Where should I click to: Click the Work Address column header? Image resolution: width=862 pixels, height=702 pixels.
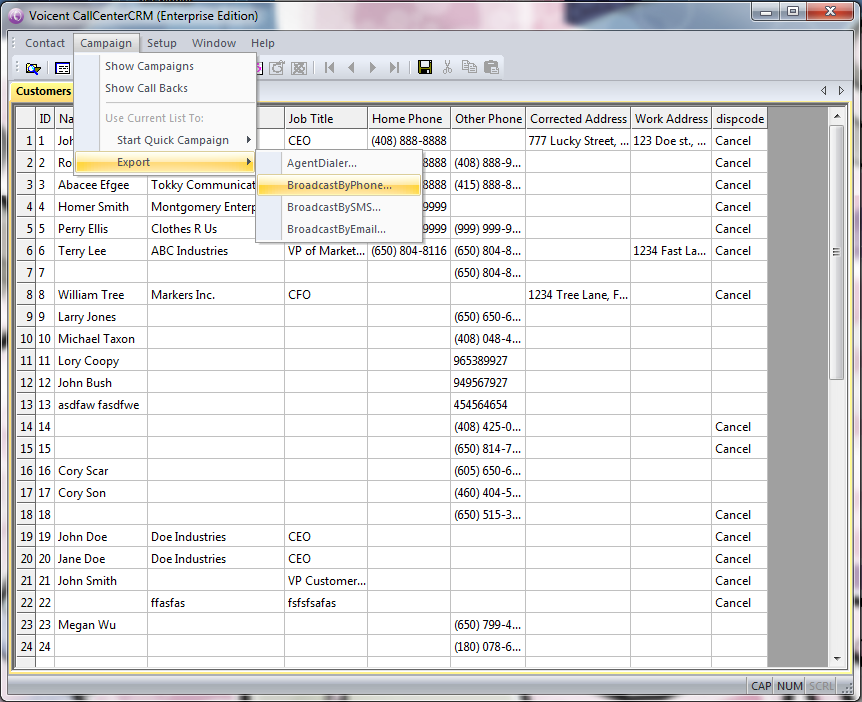(671, 119)
